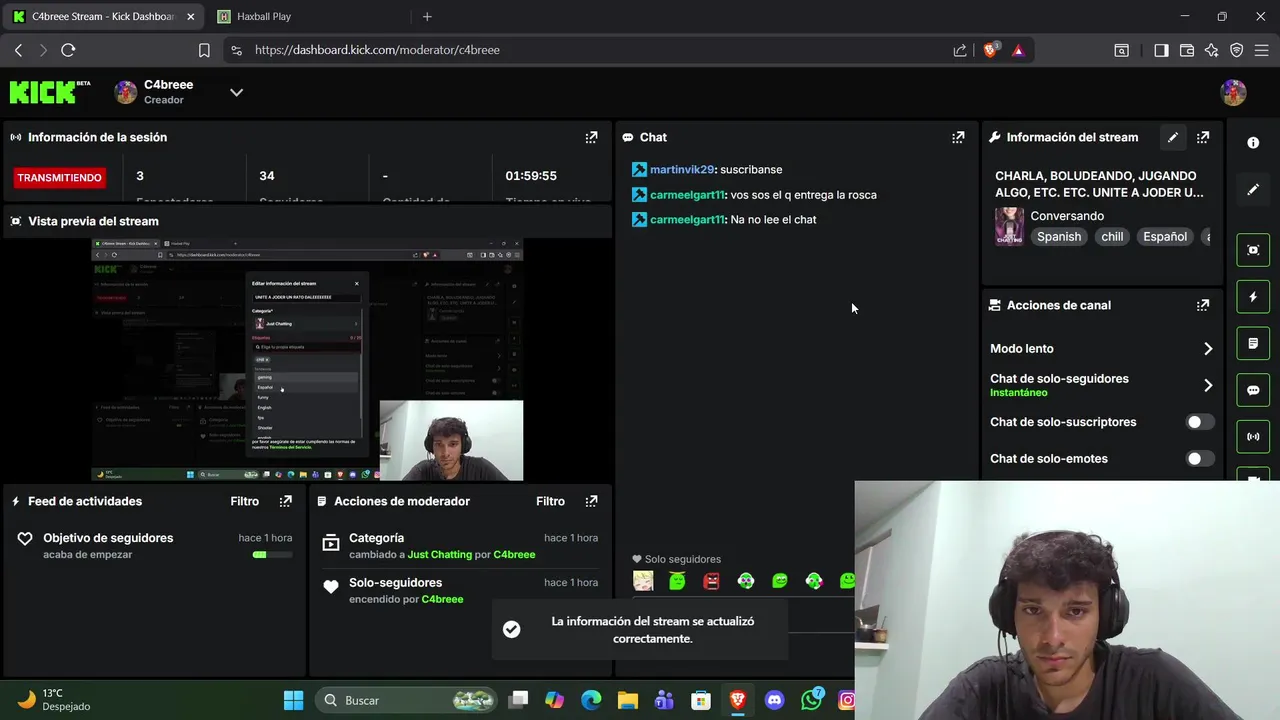Pop out the Acciones de canal panel
Screen dimensions: 1280x720
(x=1203, y=305)
